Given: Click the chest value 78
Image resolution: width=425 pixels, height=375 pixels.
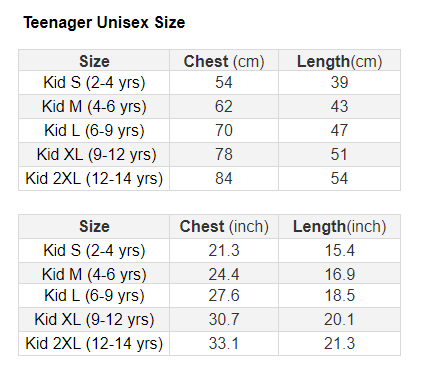Looking at the screenshot, I should click(x=224, y=154).
